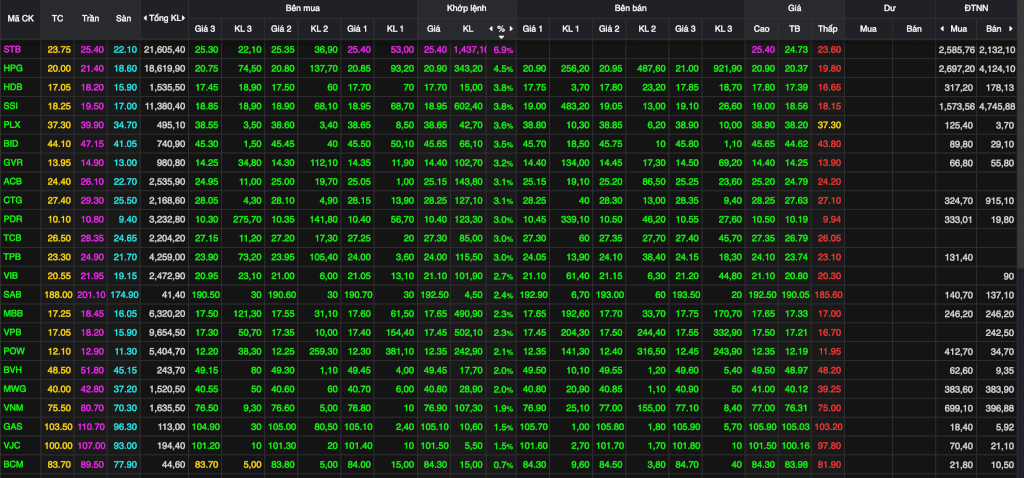Open the MBB ticker symbol

coord(12,313)
